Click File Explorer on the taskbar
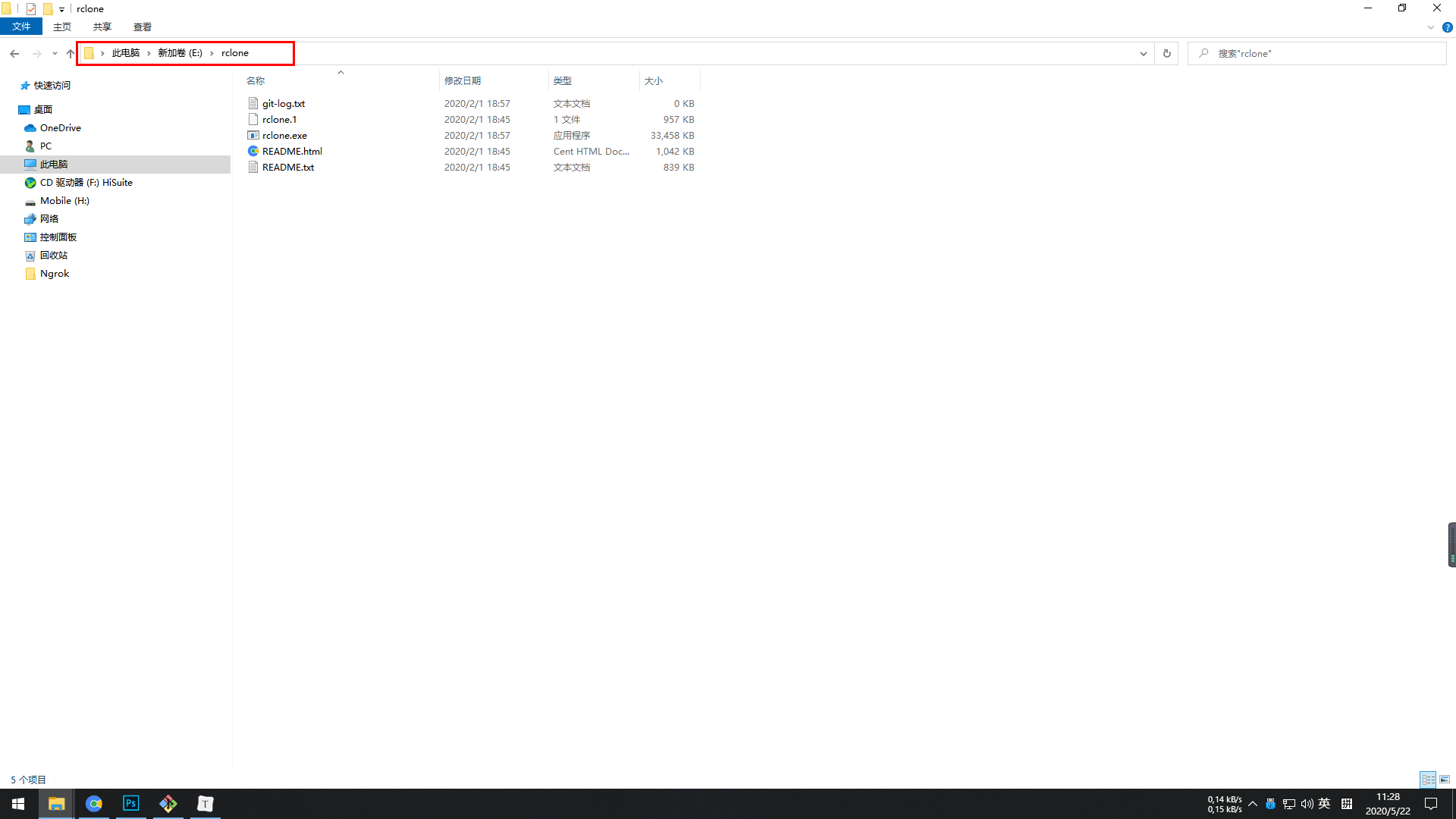 pyautogui.click(x=56, y=804)
